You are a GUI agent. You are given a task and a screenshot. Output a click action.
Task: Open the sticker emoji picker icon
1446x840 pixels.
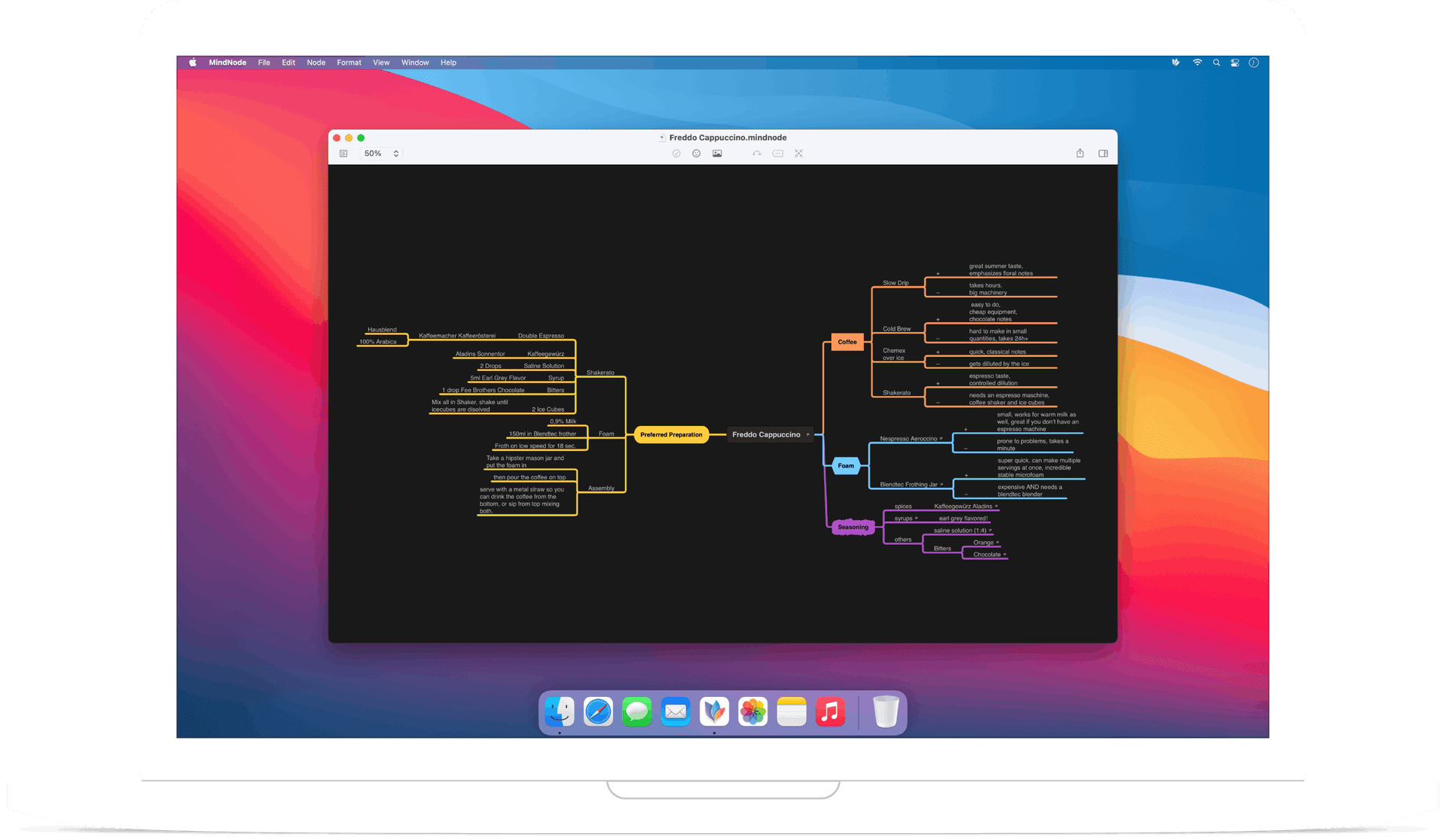[x=697, y=154]
